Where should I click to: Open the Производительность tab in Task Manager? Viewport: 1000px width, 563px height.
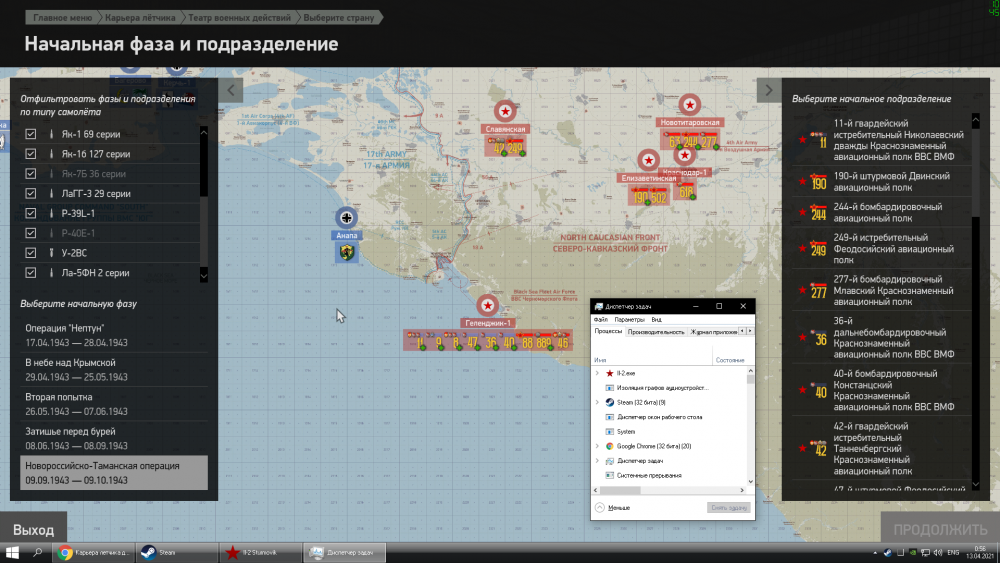pyautogui.click(x=656, y=331)
